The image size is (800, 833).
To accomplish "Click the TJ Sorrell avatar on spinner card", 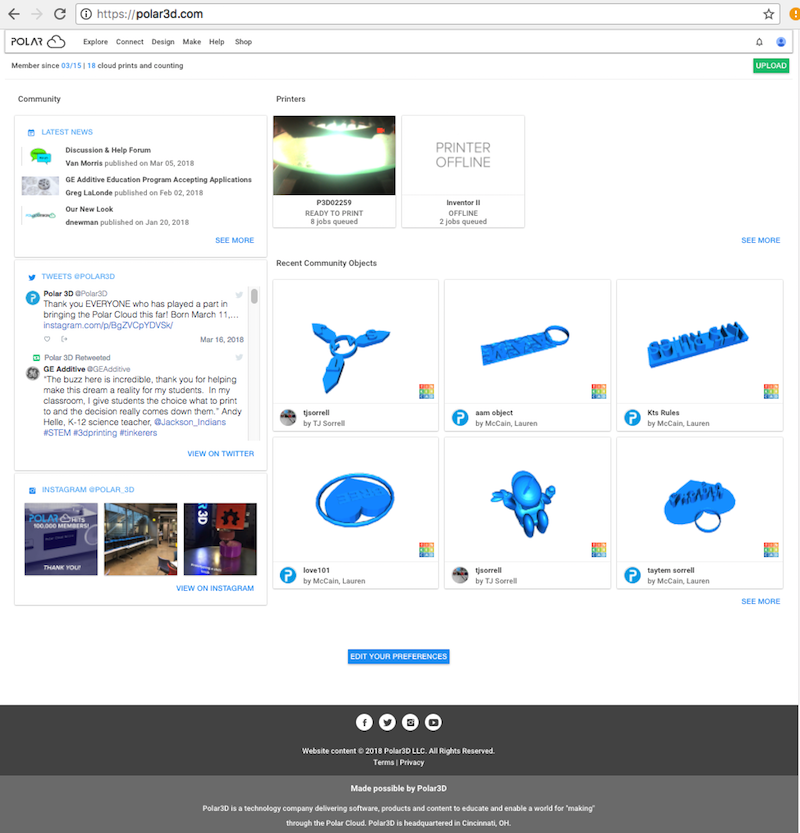I will coord(288,418).
